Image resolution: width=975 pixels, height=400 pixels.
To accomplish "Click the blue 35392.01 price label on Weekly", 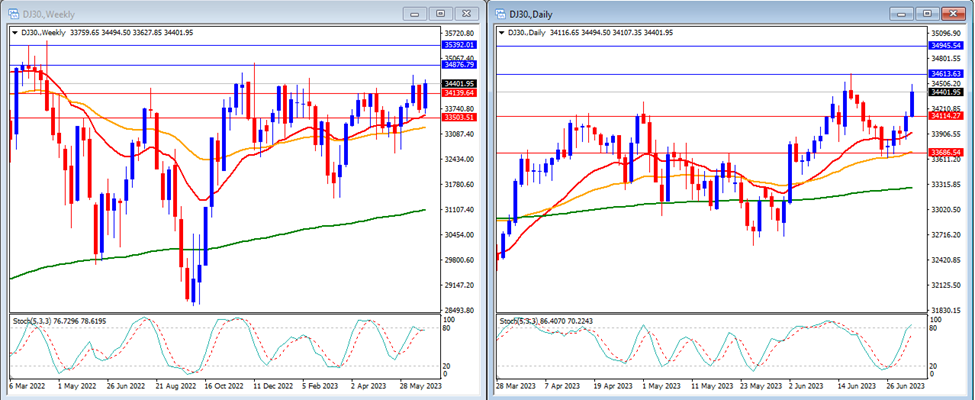I will [459, 45].
